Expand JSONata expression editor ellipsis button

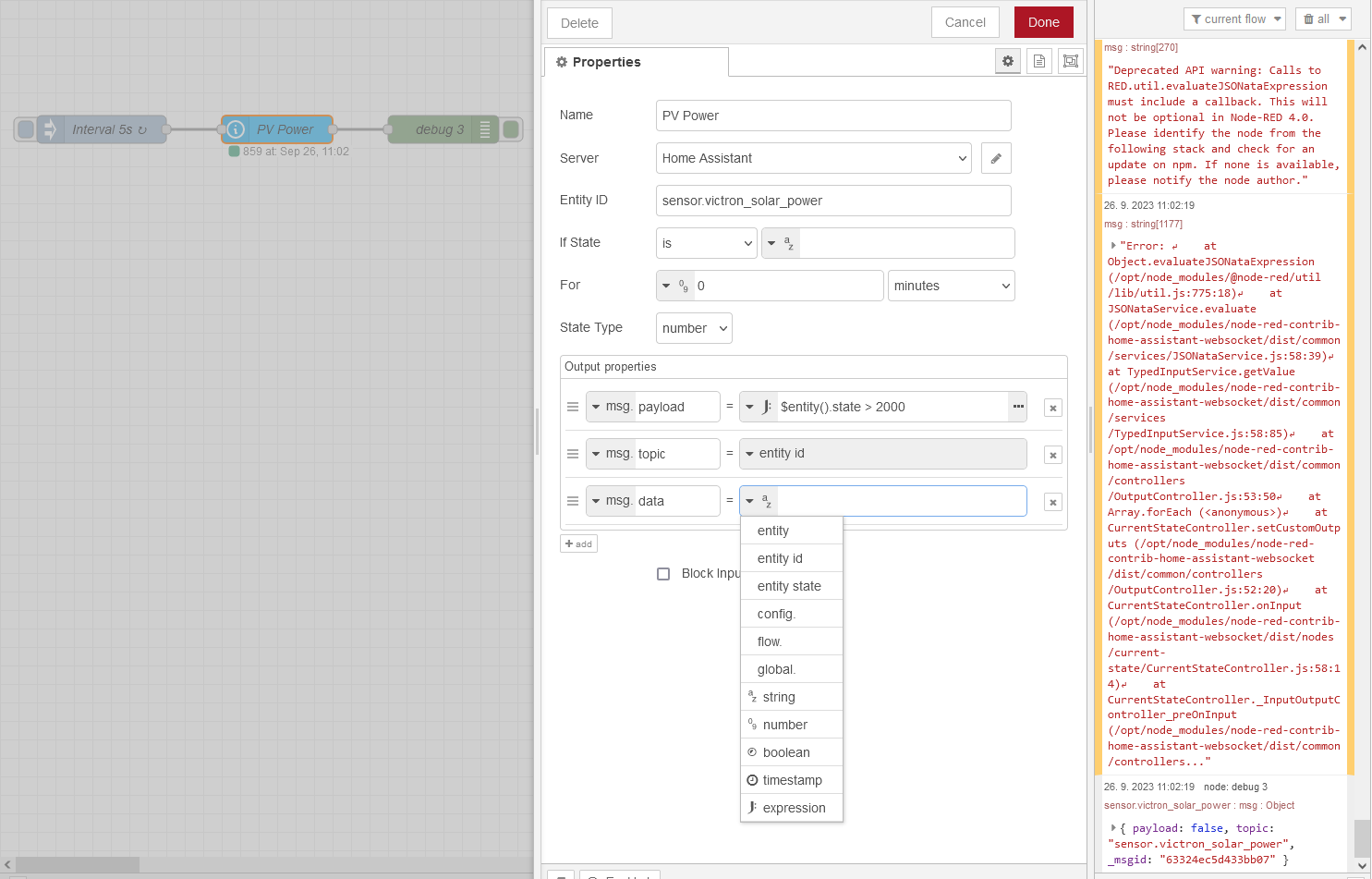click(x=1018, y=407)
